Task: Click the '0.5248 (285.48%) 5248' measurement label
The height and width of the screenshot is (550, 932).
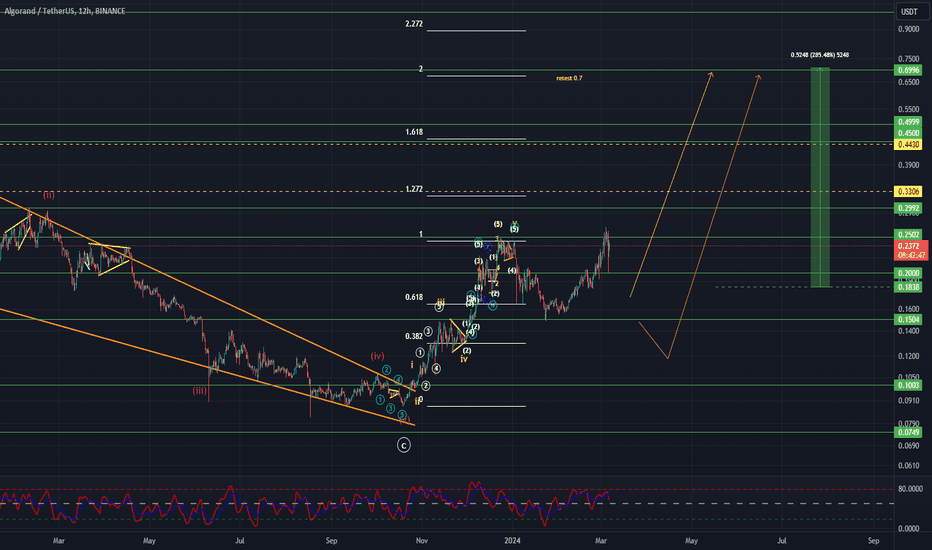Action: (820, 55)
